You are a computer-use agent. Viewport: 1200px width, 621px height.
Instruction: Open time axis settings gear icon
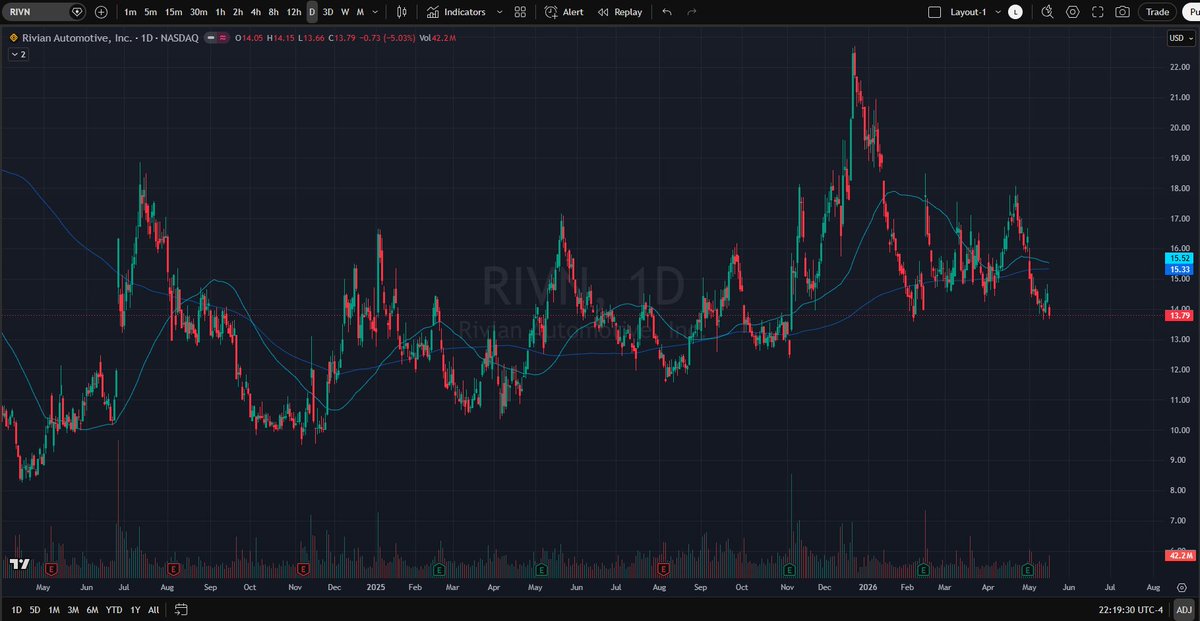(1180, 588)
